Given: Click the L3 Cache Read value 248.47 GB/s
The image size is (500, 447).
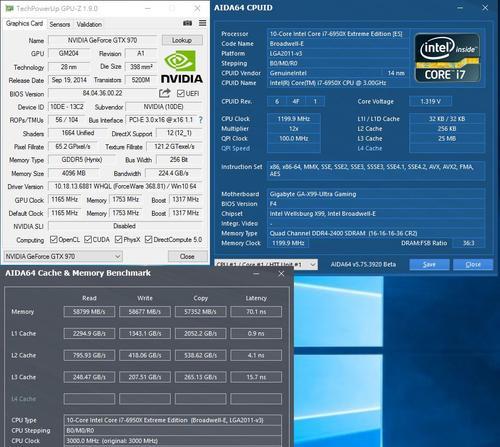Looking at the screenshot, I should [x=89, y=377].
